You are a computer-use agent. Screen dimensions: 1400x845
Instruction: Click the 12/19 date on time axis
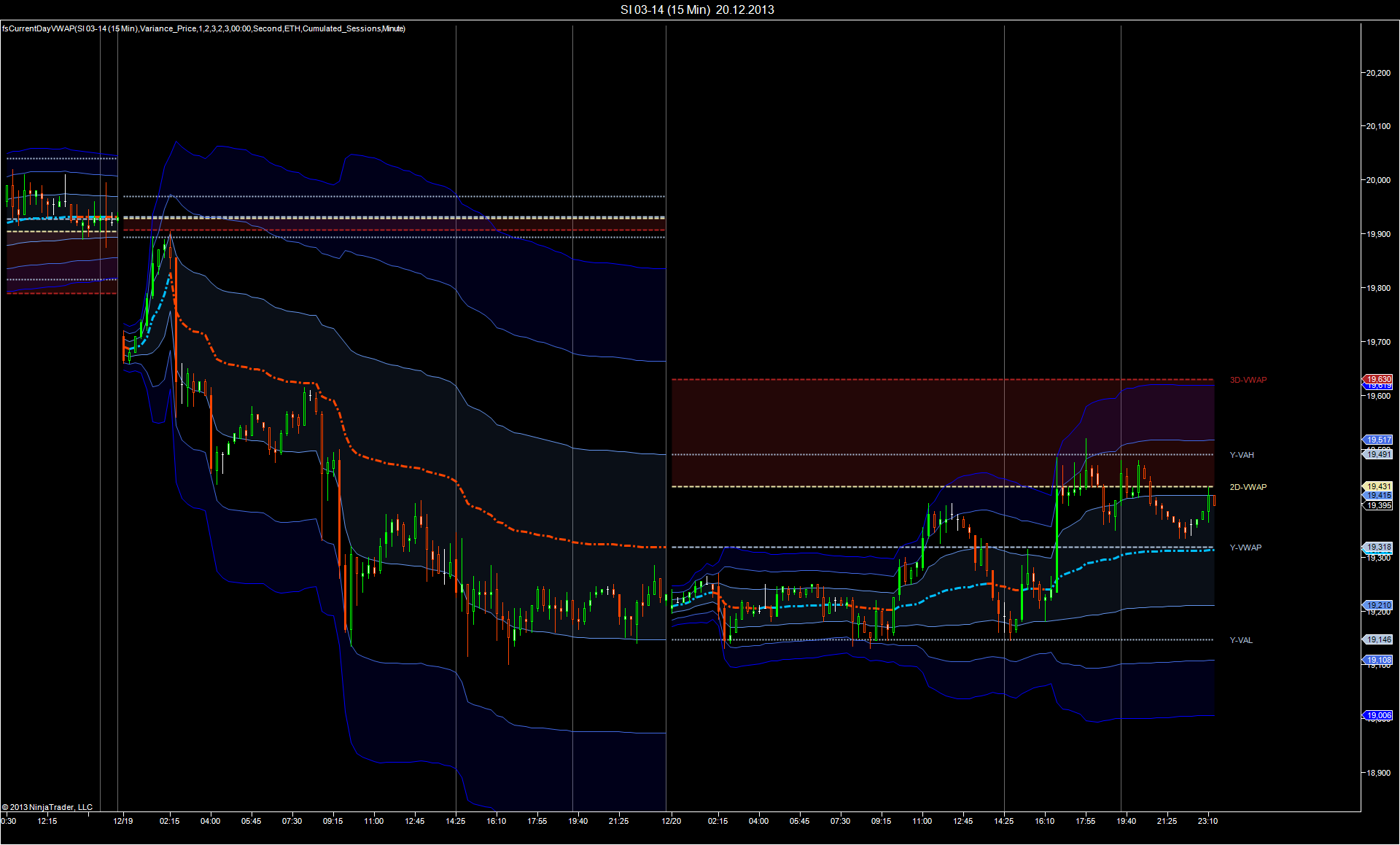pyautogui.click(x=123, y=821)
